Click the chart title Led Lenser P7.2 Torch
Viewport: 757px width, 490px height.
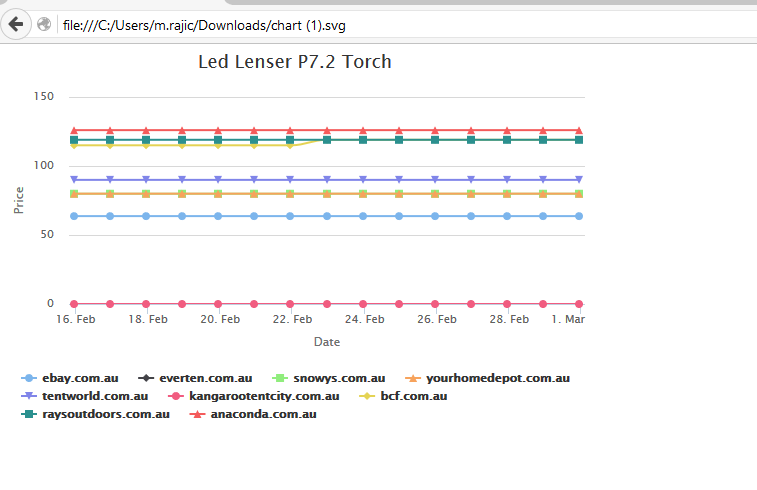tap(295, 62)
